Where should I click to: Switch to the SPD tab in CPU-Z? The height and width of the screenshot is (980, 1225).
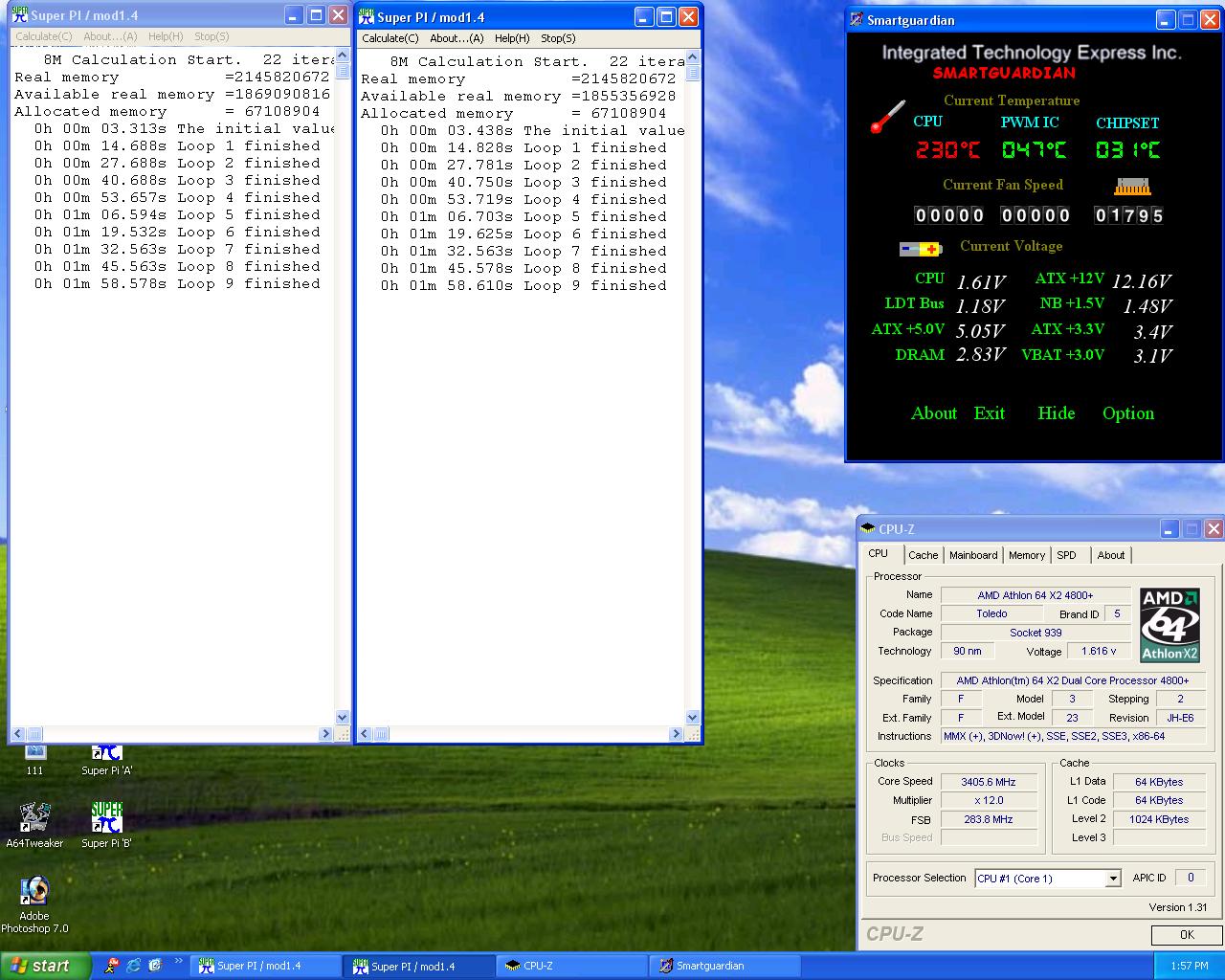pyautogui.click(x=1066, y=555)
